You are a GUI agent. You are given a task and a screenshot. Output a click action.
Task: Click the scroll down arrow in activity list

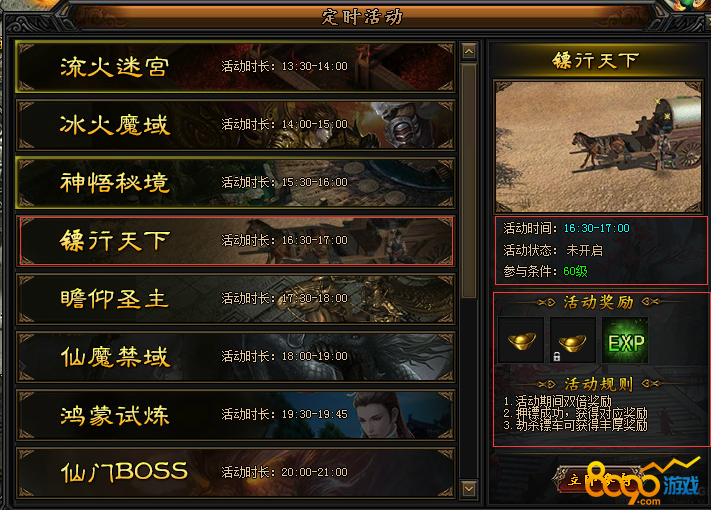[469, 489]
